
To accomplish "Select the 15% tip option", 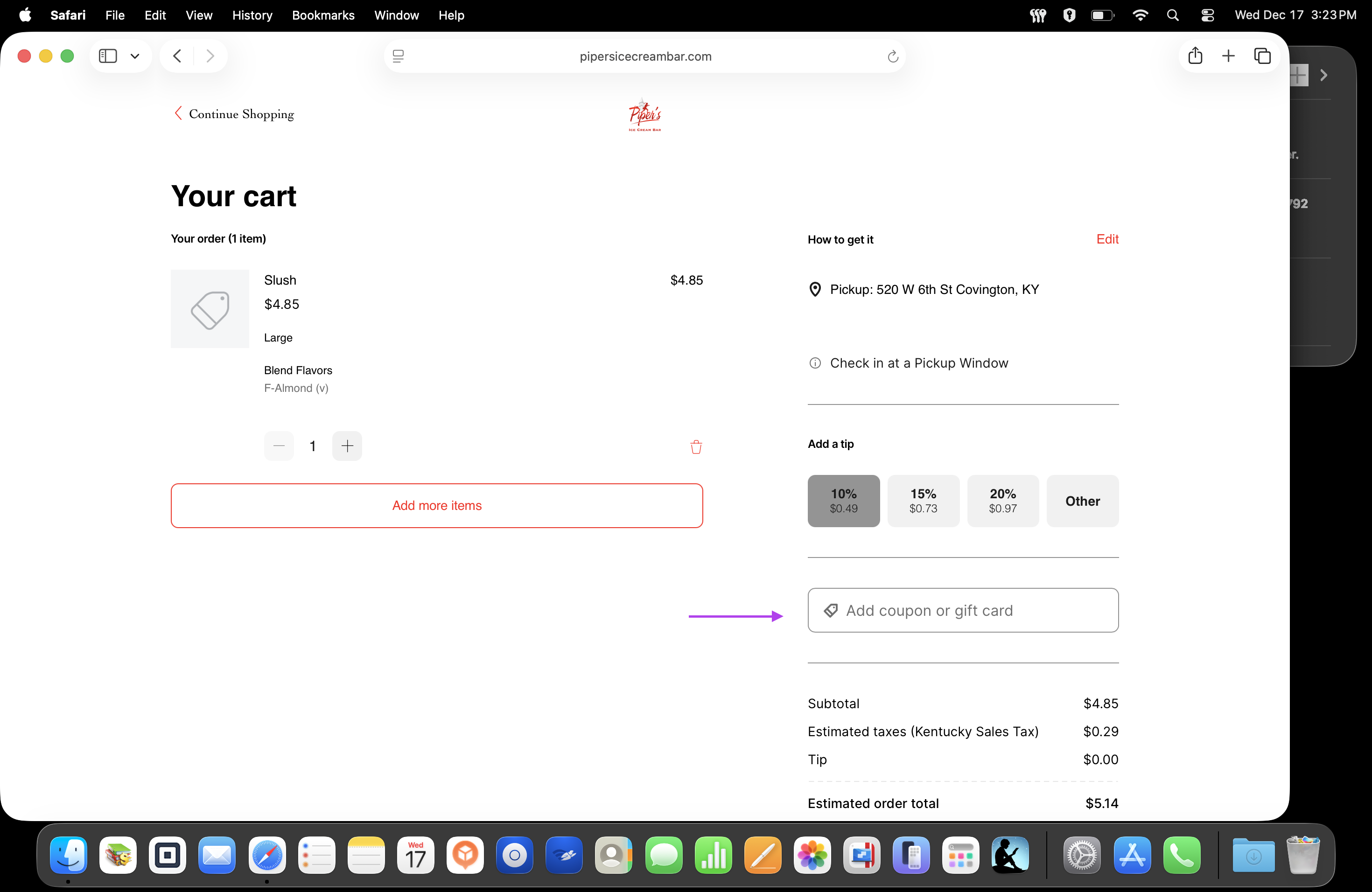I will pyautogui.click(x=923, y=501).
